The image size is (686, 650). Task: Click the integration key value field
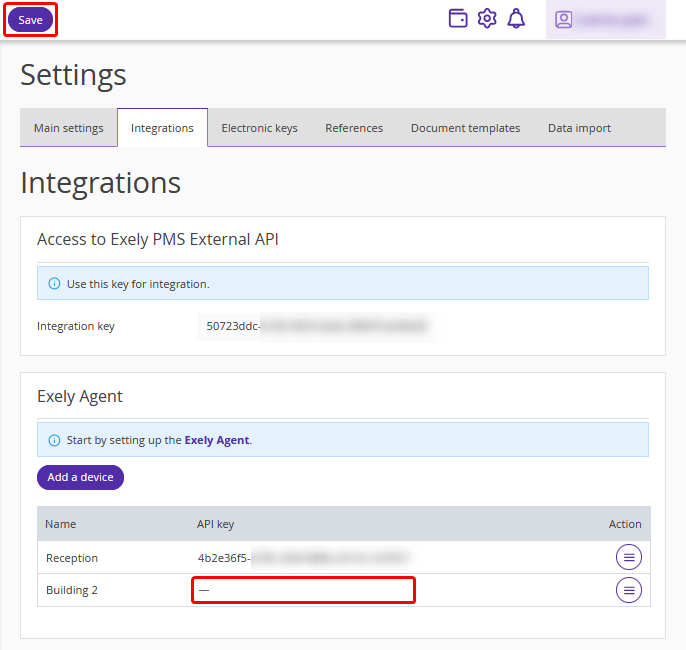click(x=316, y=326)
